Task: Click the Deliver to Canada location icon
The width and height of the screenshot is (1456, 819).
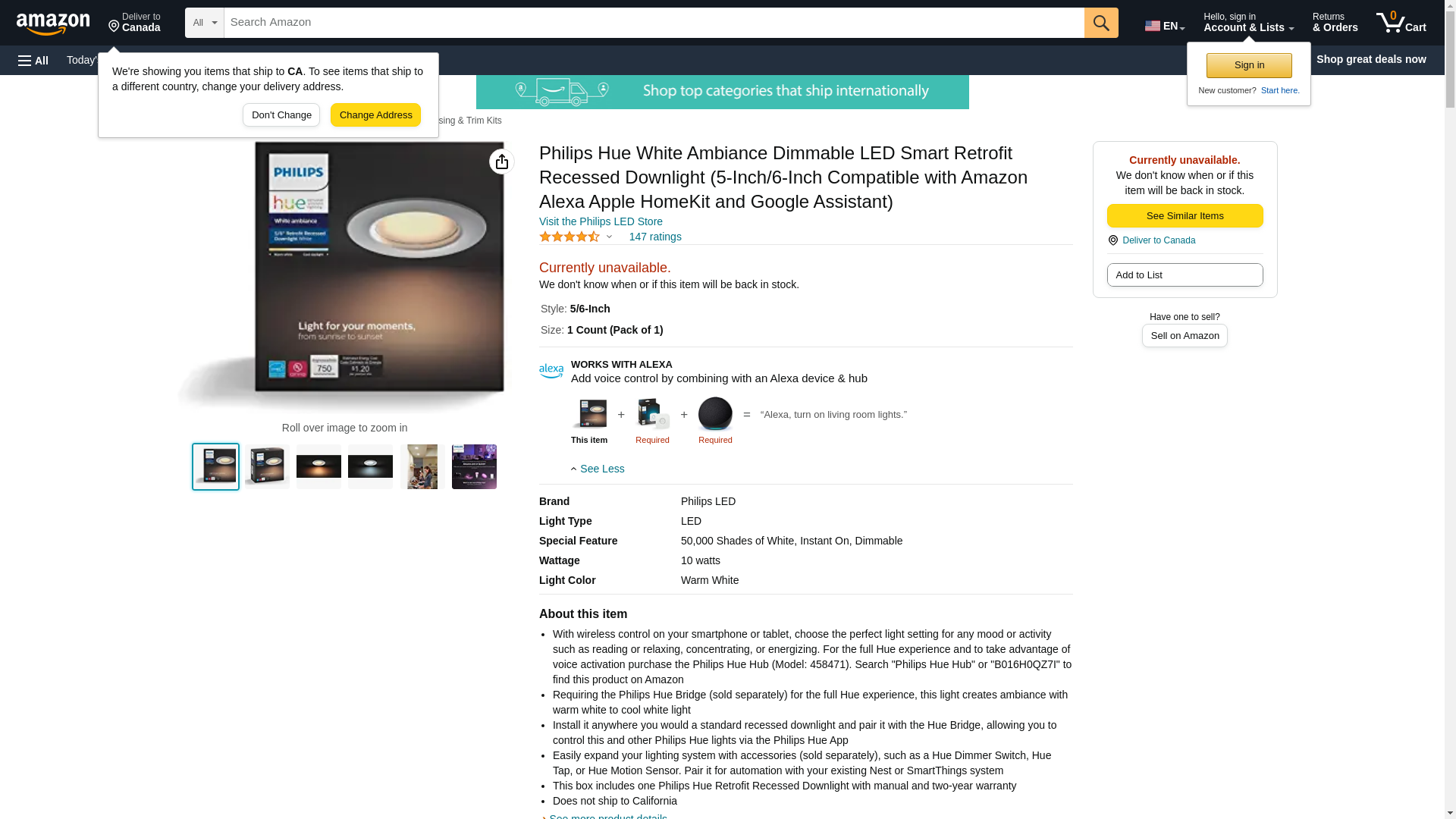Action: click(x=1113, y=240)
